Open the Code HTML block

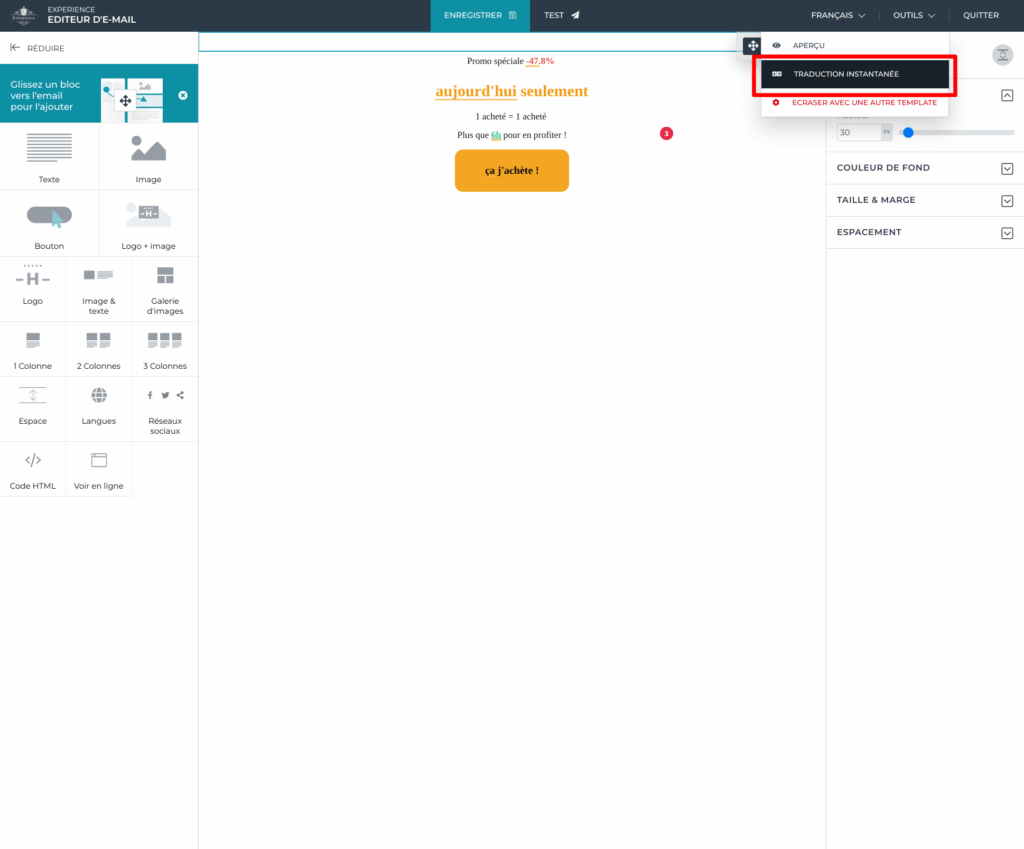point(32,467)
